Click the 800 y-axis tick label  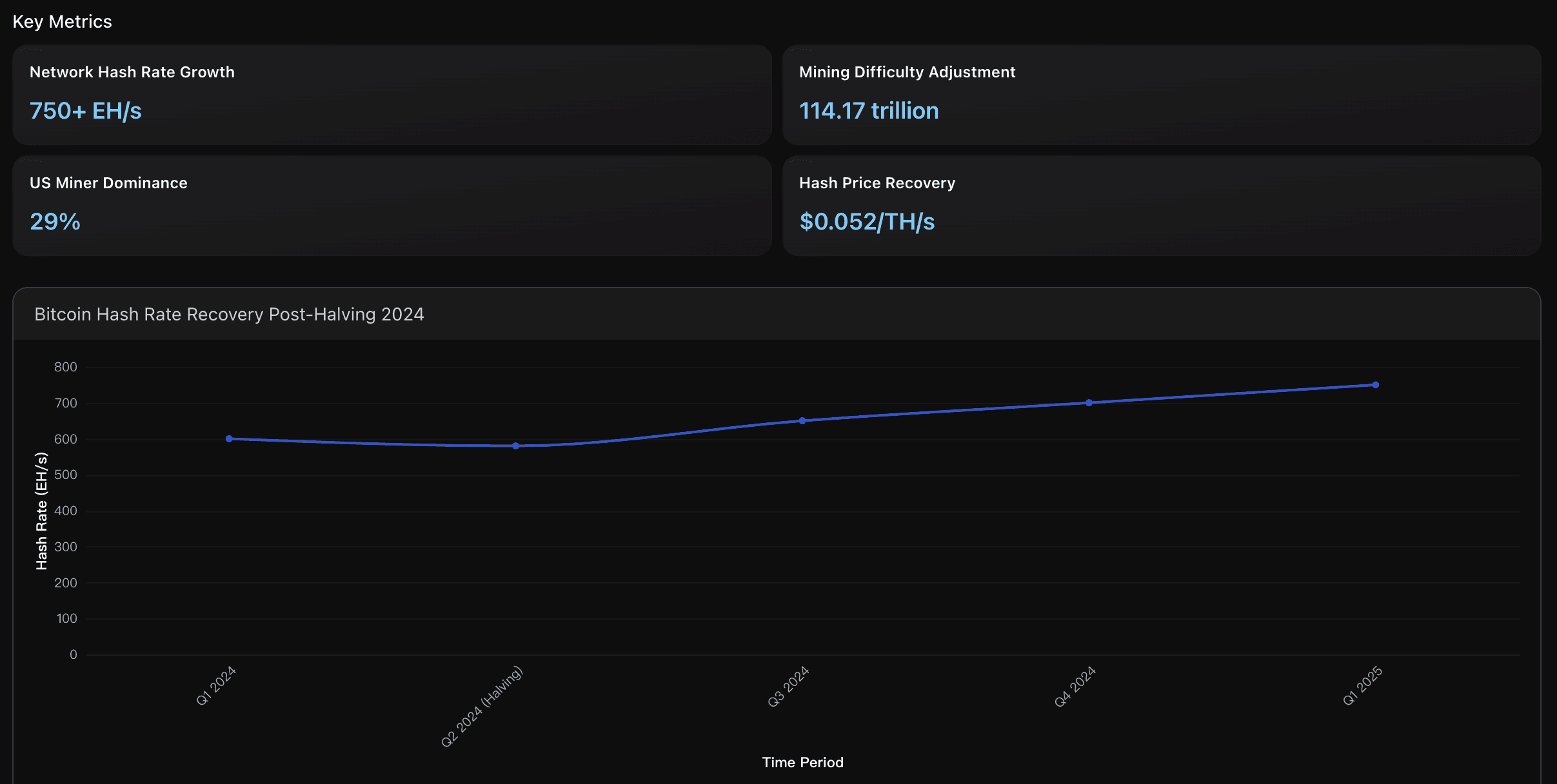pos(66,367)
